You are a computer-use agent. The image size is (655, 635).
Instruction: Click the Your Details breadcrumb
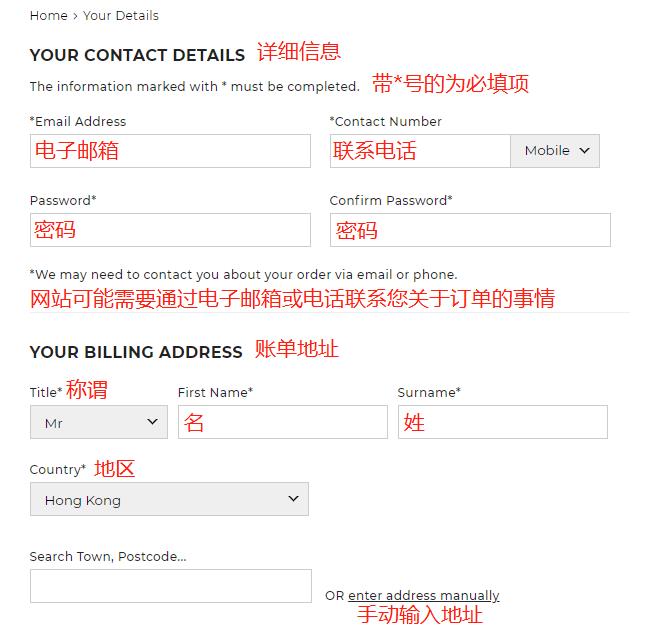tap(120, 15)
